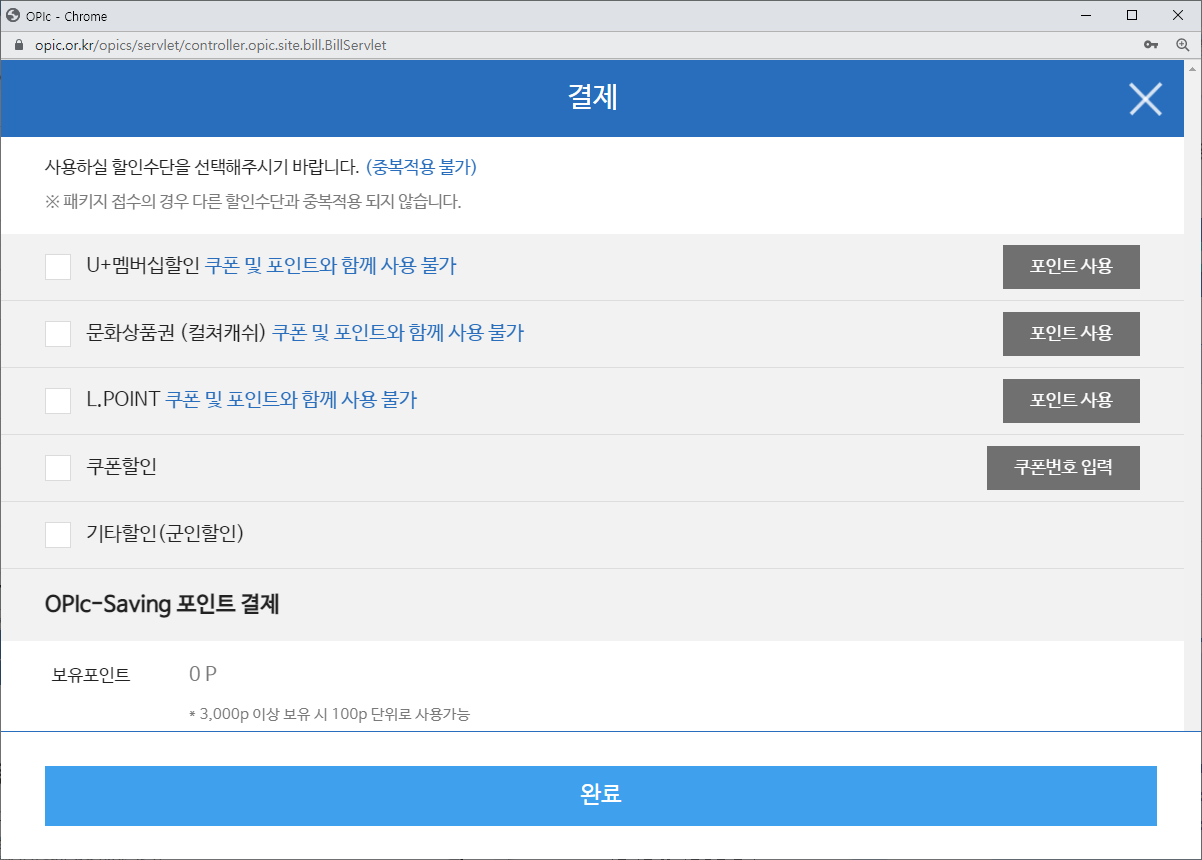Close the 결제 dialog with the X icon
This screenshot has height=860, width=1202.
point(1145,98)
